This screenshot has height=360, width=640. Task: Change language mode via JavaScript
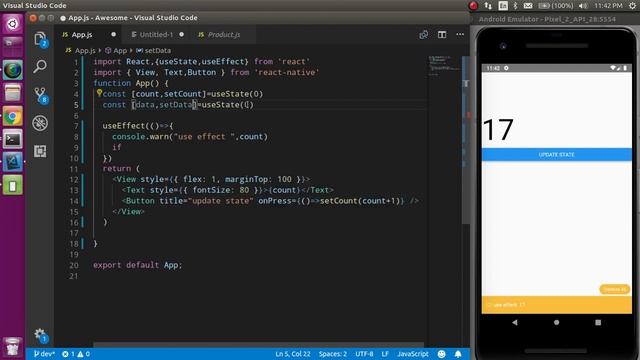point(413,354)
